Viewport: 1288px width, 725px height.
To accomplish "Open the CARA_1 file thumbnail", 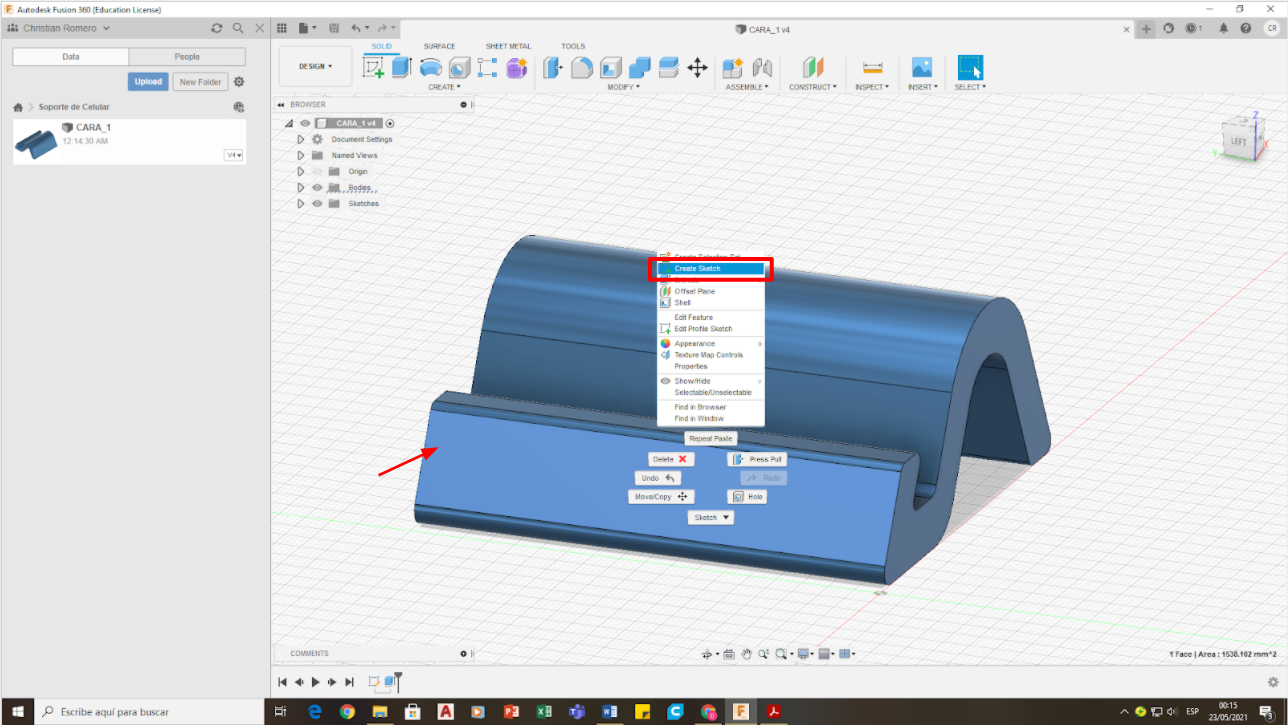I will point(36,142).
